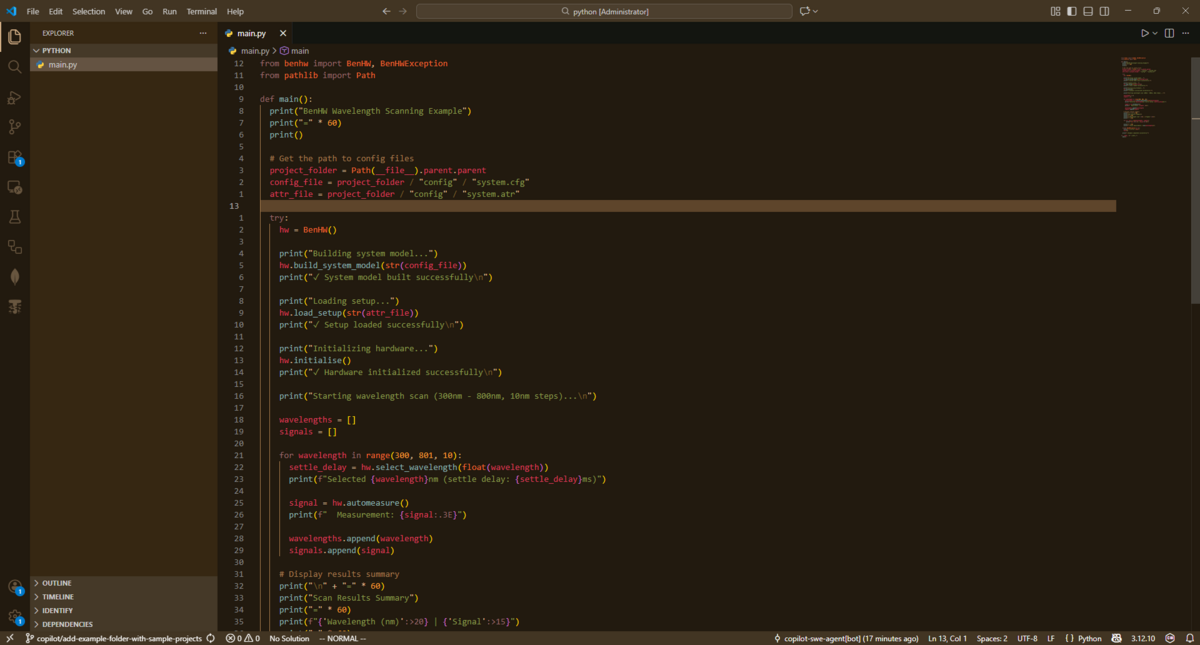Image resolution: width=1200 pixels, height=645 pixels.
Task: Click the Run Python File play button
Action: 1145,33
